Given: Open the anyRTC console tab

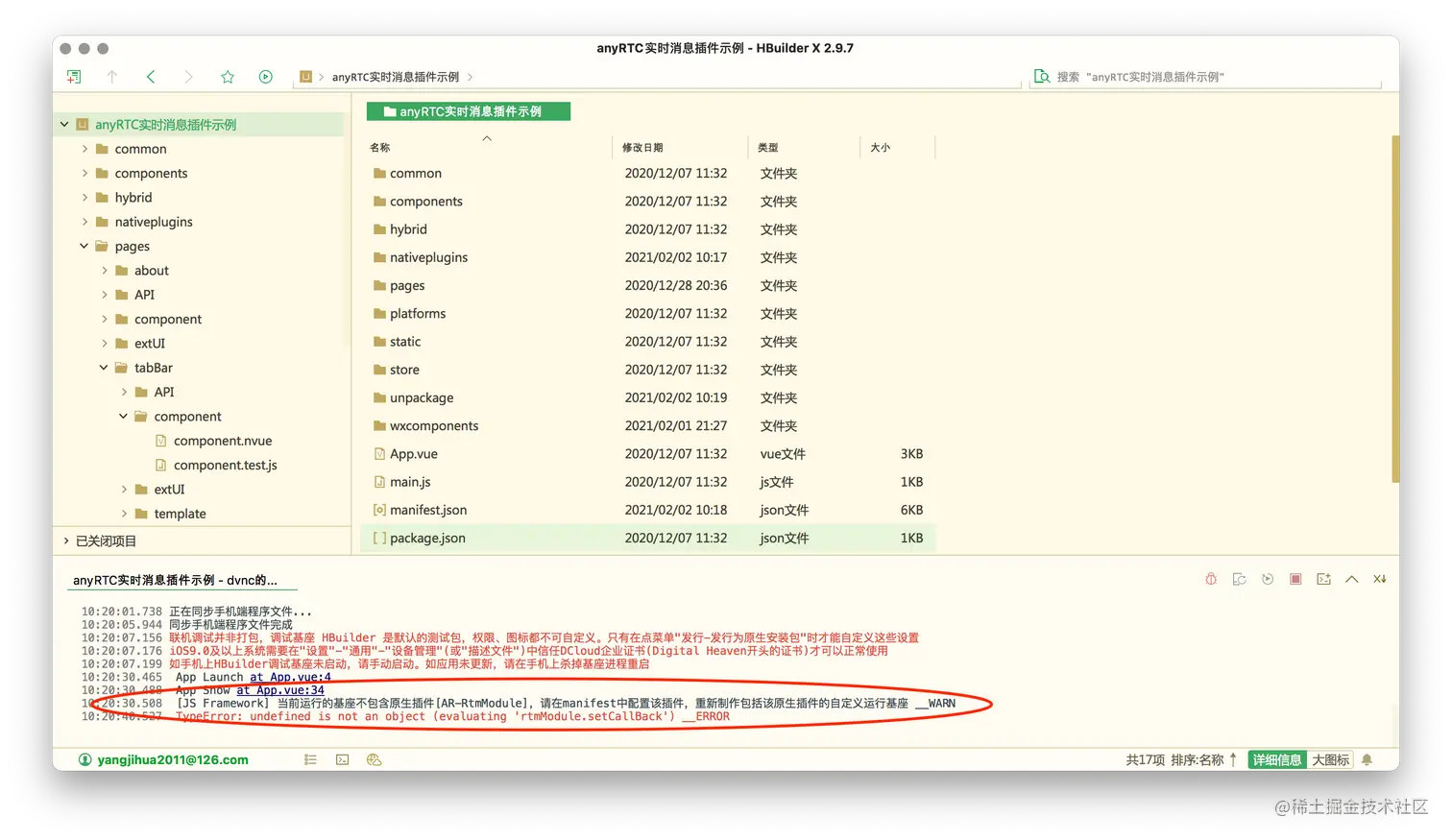Looking at the screenshot, I should (x=175, y=580).
